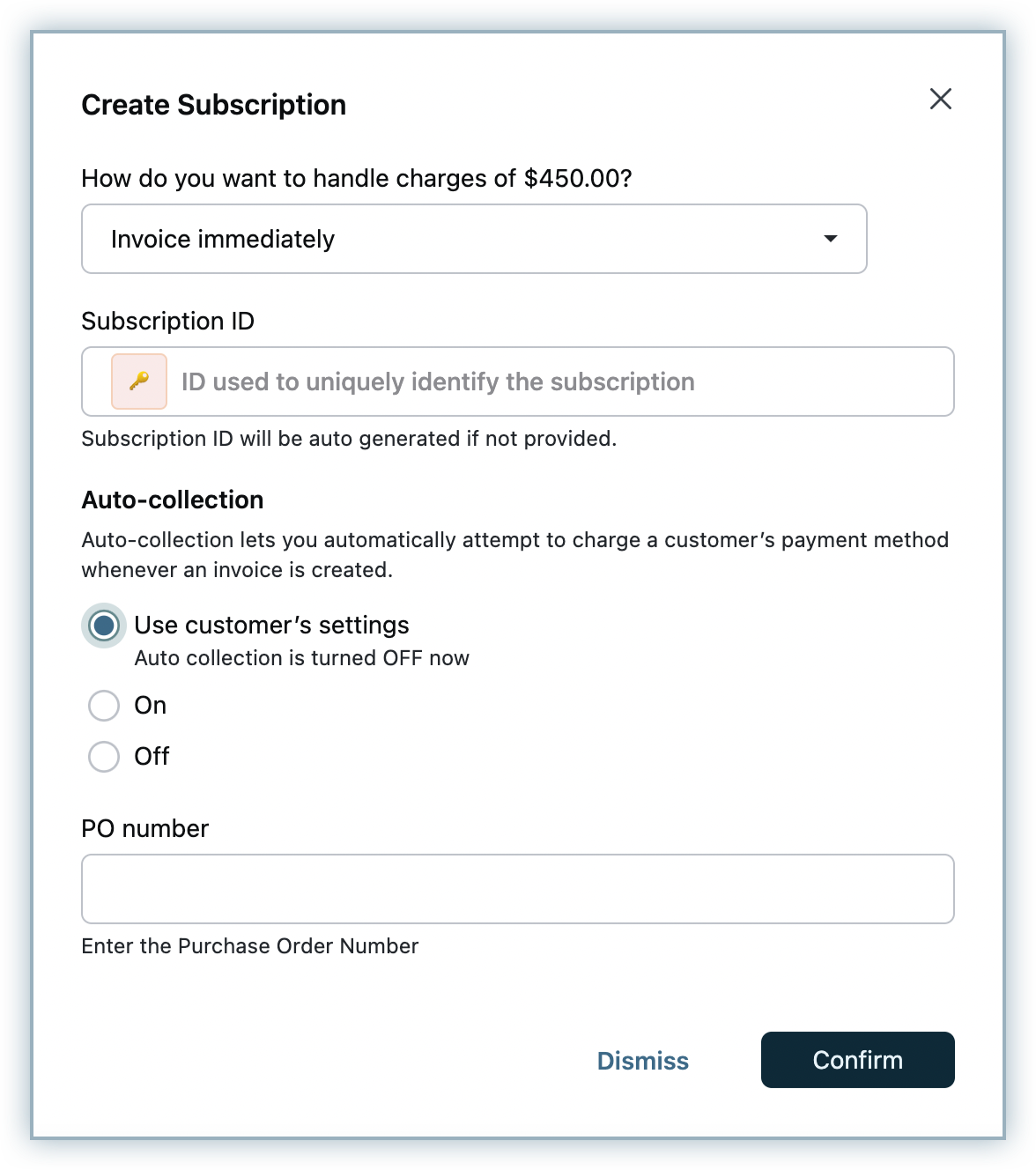Click the key icon in Subscription ID field
Image resolution: width=1036 pixels, height=1170 pixels.
click(x=139, y=381)
